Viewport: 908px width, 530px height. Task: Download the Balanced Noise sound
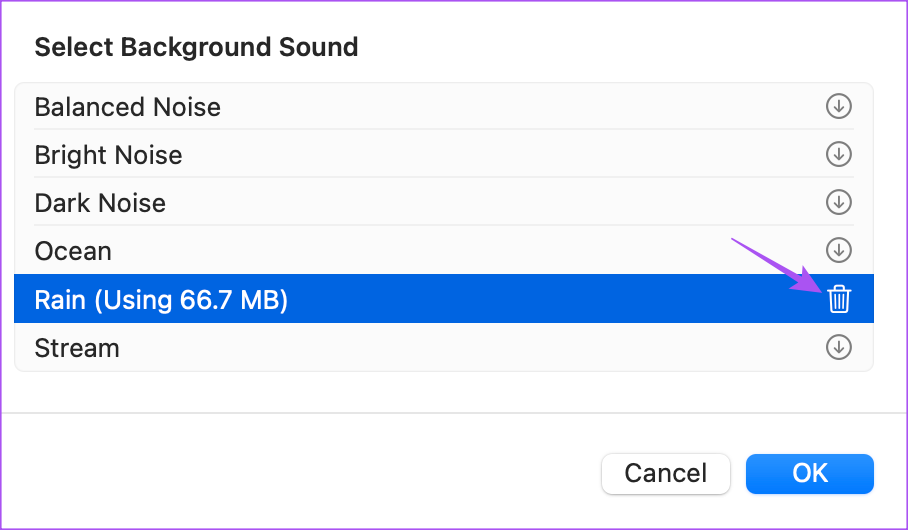(x=838, y=106)
